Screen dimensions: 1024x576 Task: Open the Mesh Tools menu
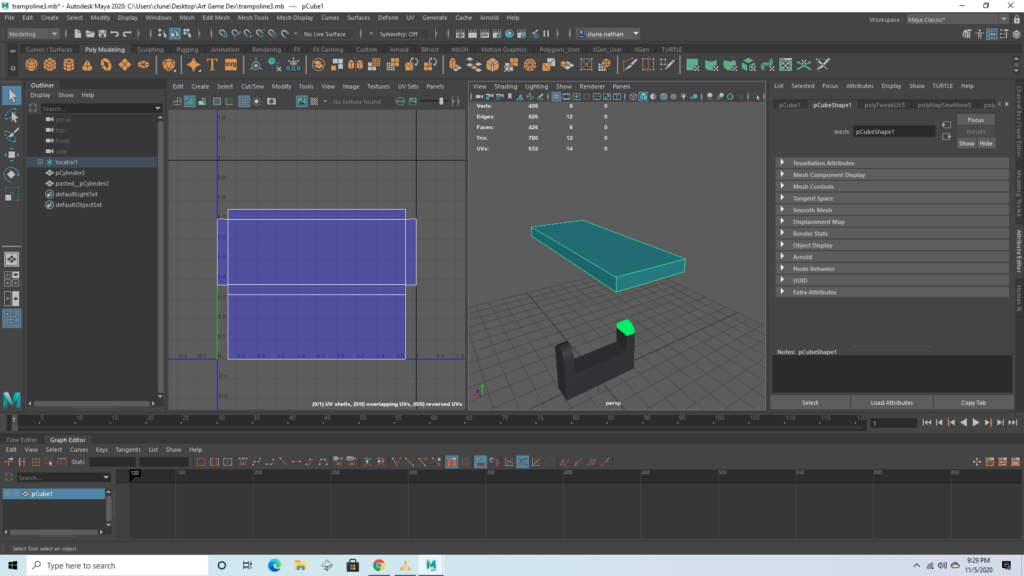[x=253, y=17]
